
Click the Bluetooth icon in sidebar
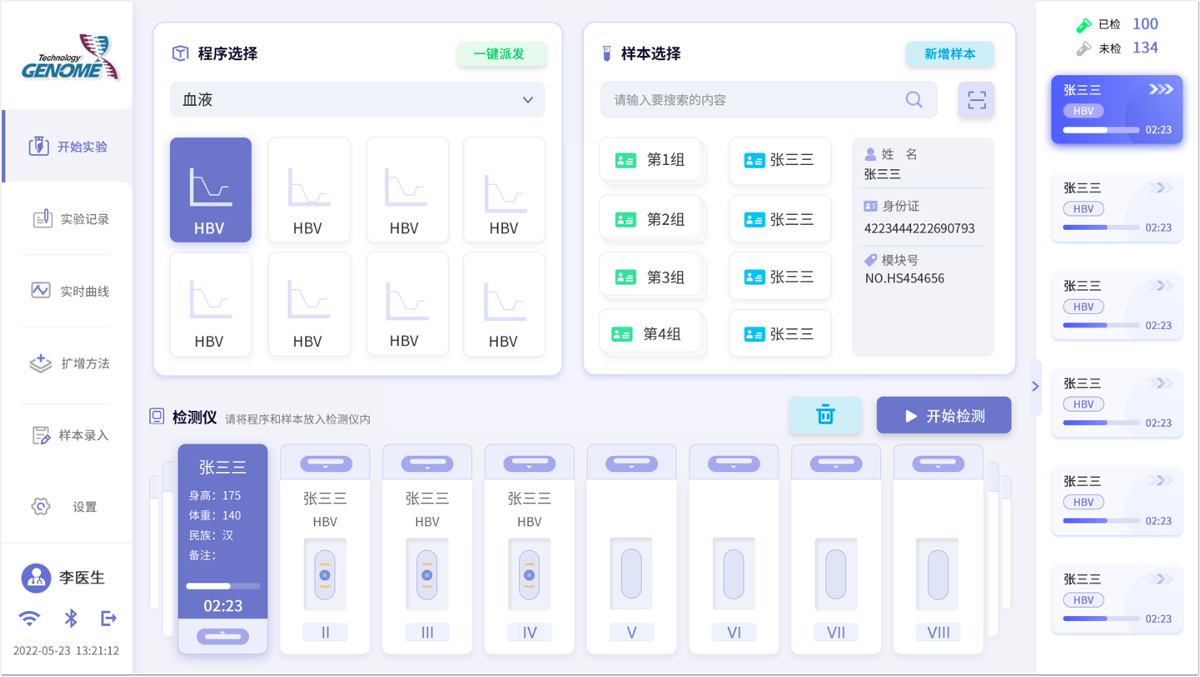coord(71,618)
